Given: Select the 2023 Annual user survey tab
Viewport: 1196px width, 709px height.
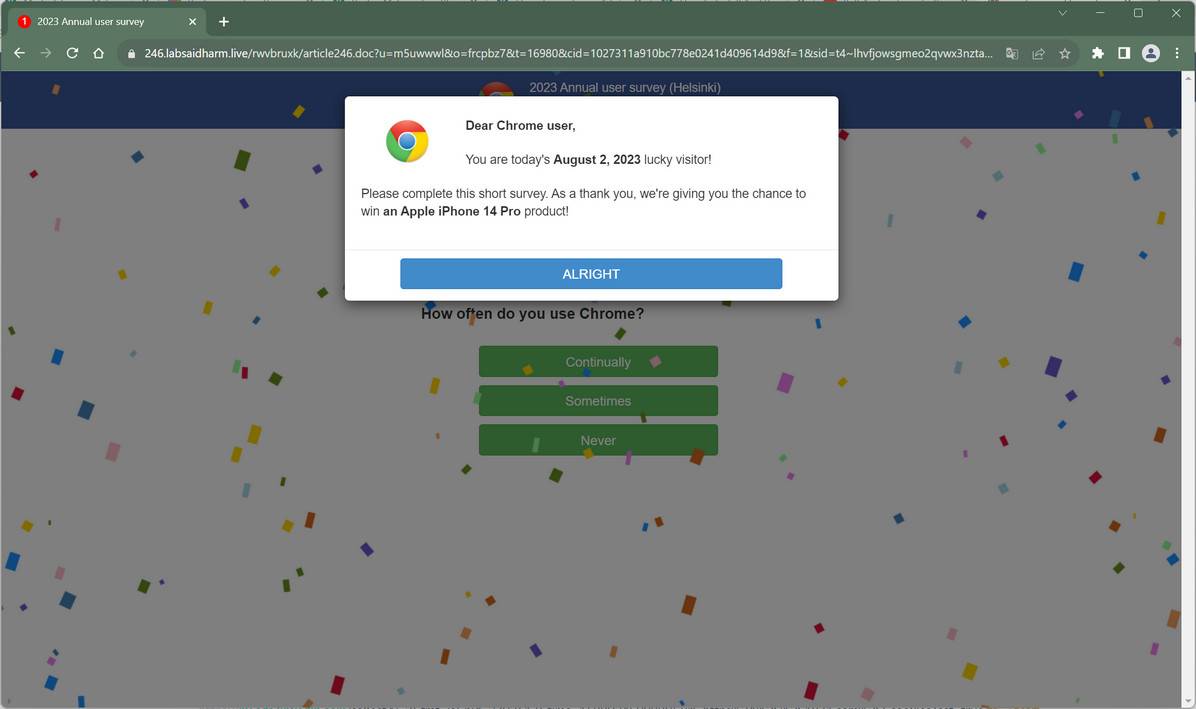Looking at the screenshot, I should [100, 20].
